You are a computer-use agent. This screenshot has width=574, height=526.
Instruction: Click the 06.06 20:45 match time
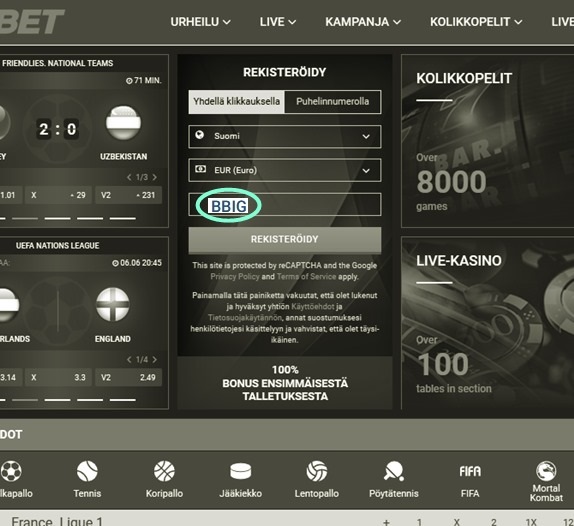[137, 263]
